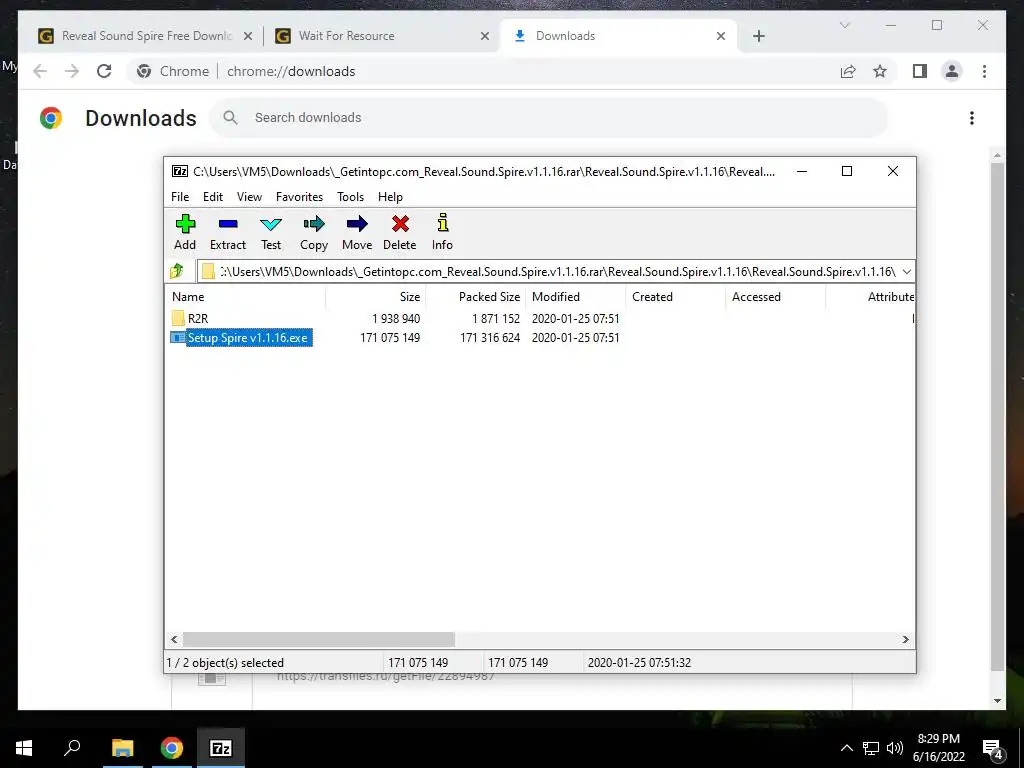Open Chrome's tab search chevron

(x=844, y=25)
